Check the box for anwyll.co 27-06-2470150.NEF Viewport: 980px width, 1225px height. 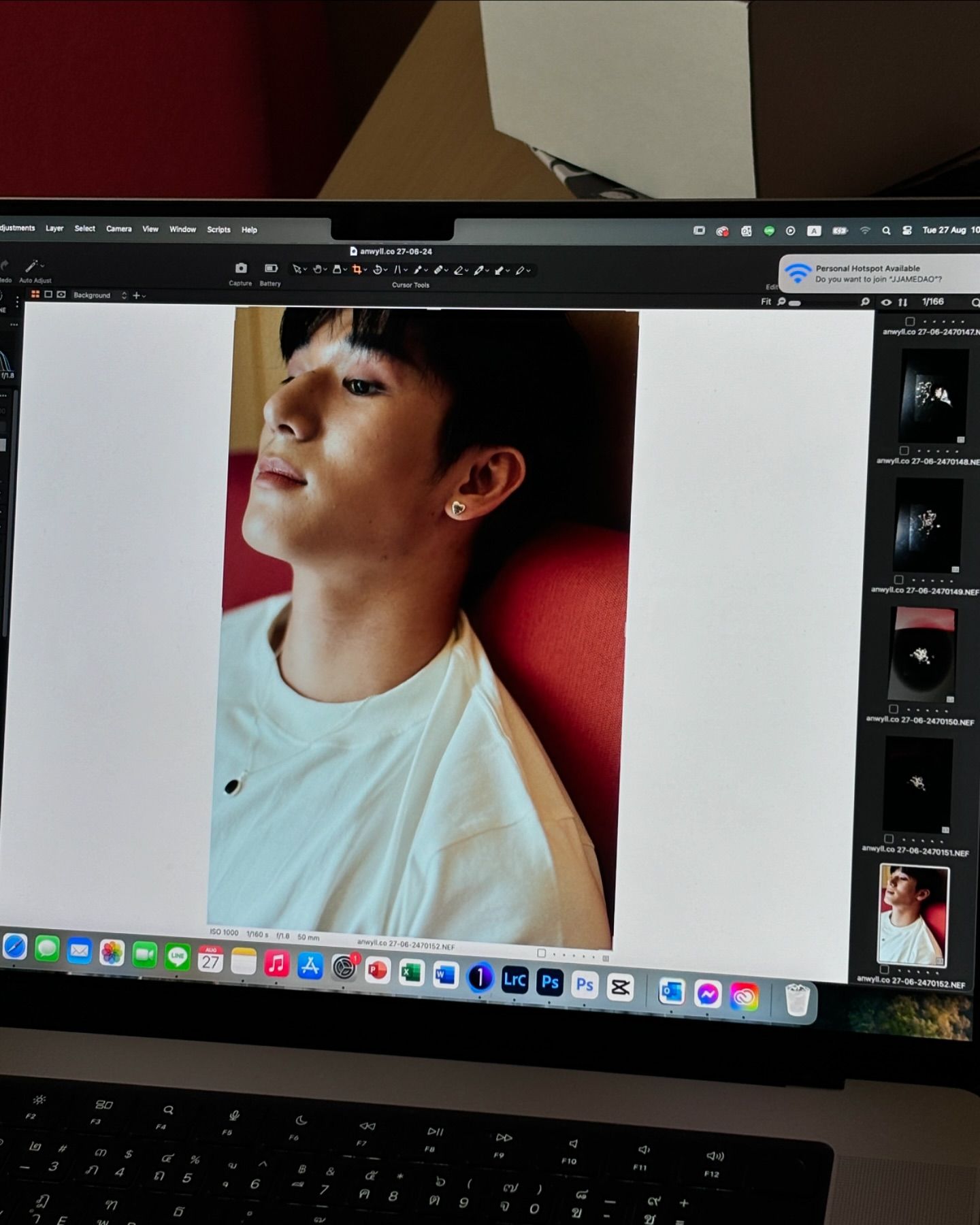[894, 709]
